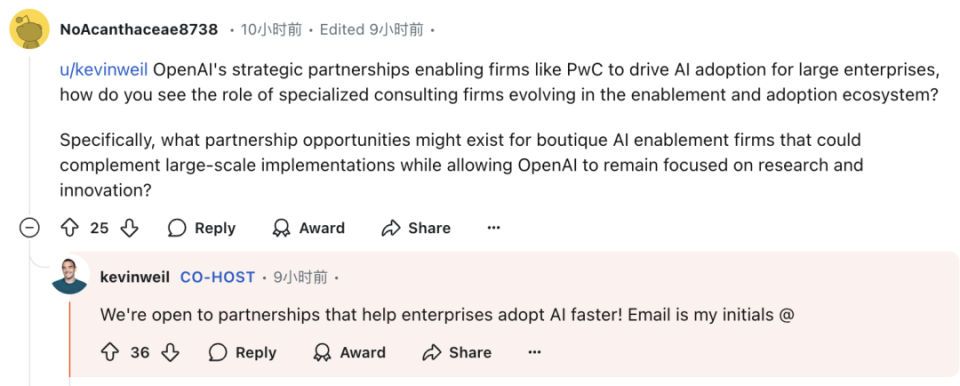
Task: Give an Award to kevinweil's reply
Action: [x=350, y=352]
